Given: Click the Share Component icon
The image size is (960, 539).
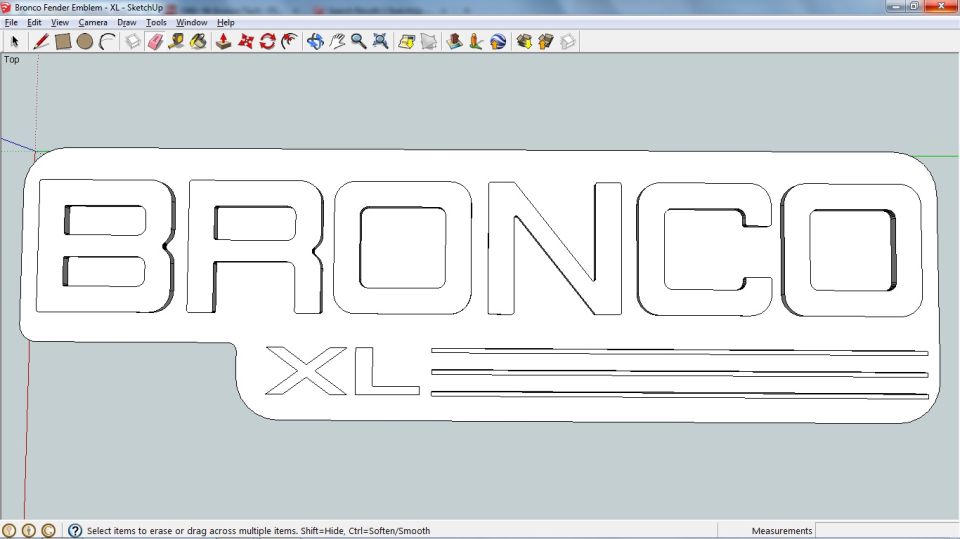Looking at the screenshot, I should click(x=568, y=42).
